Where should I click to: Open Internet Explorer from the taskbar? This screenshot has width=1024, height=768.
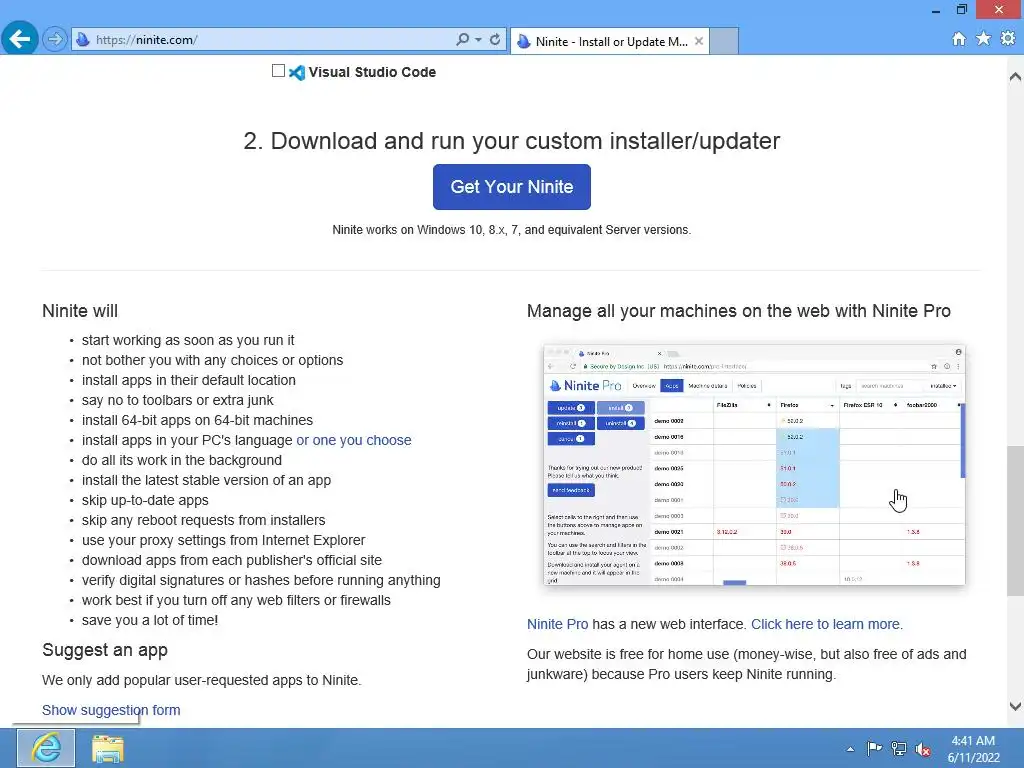[46, 748]
